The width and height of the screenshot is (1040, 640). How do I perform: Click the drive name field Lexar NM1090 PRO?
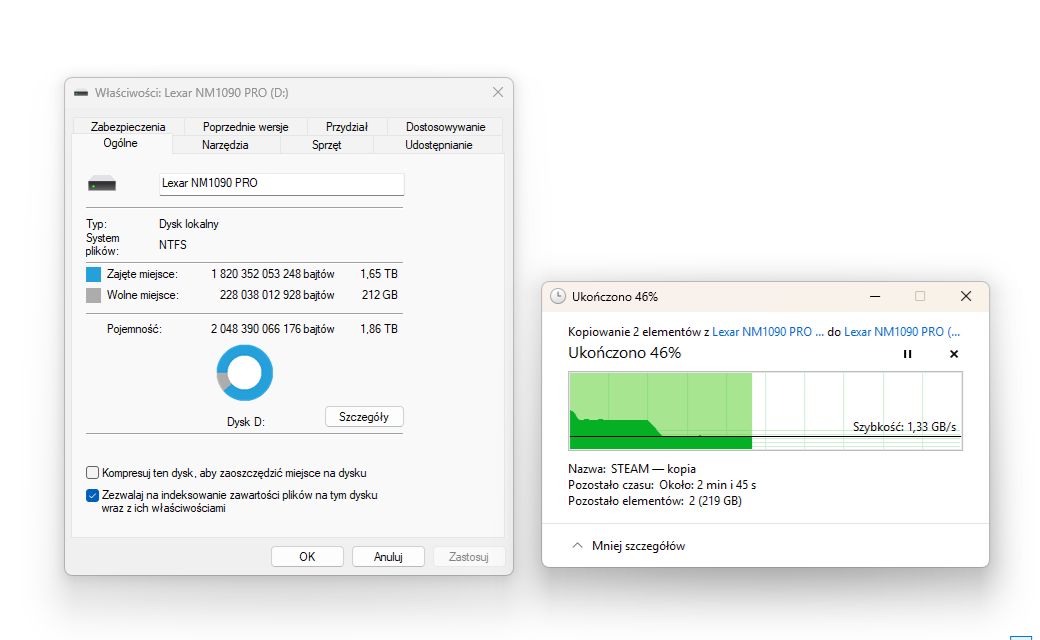[281, 184]
